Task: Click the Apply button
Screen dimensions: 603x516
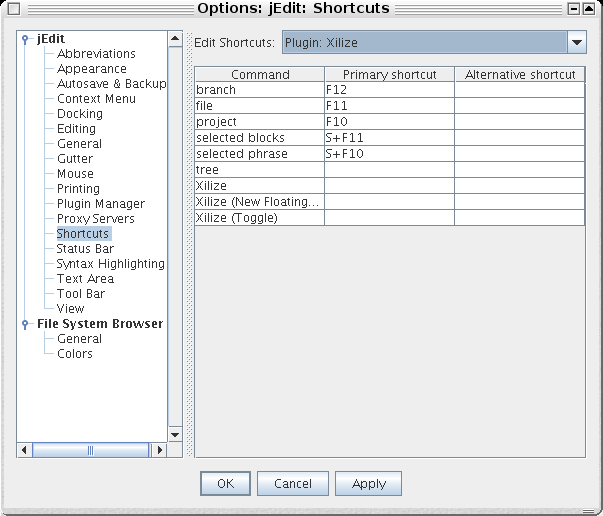Action: point(368,483)
